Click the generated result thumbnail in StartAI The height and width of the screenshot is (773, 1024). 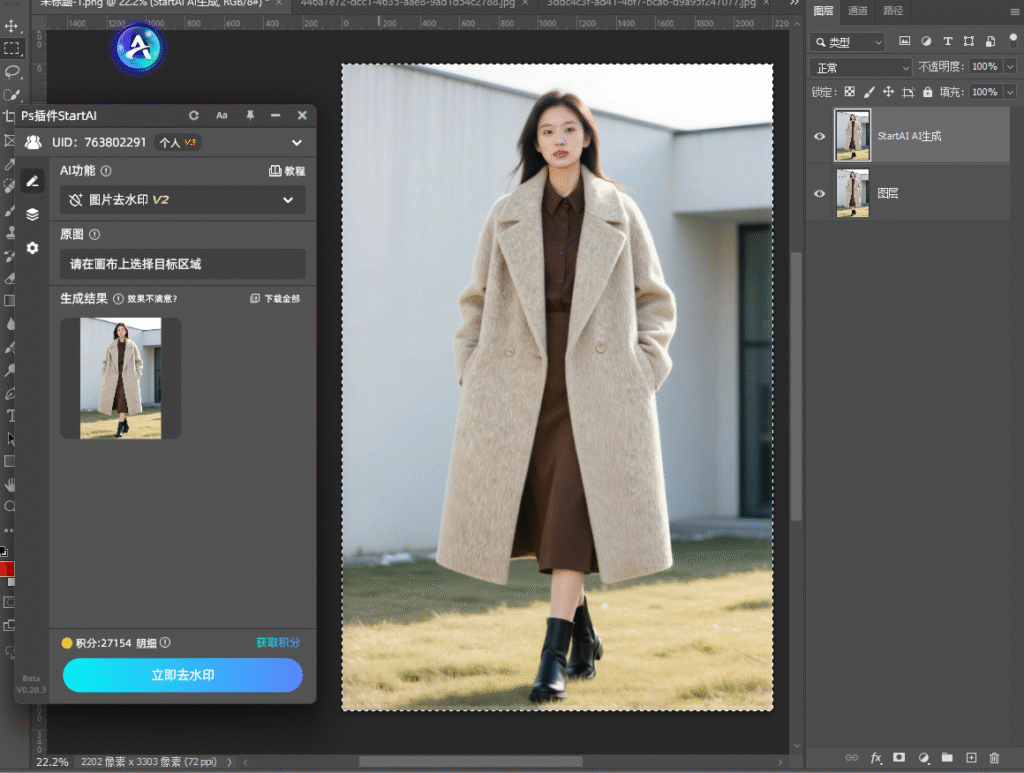[x=120, y=378]
